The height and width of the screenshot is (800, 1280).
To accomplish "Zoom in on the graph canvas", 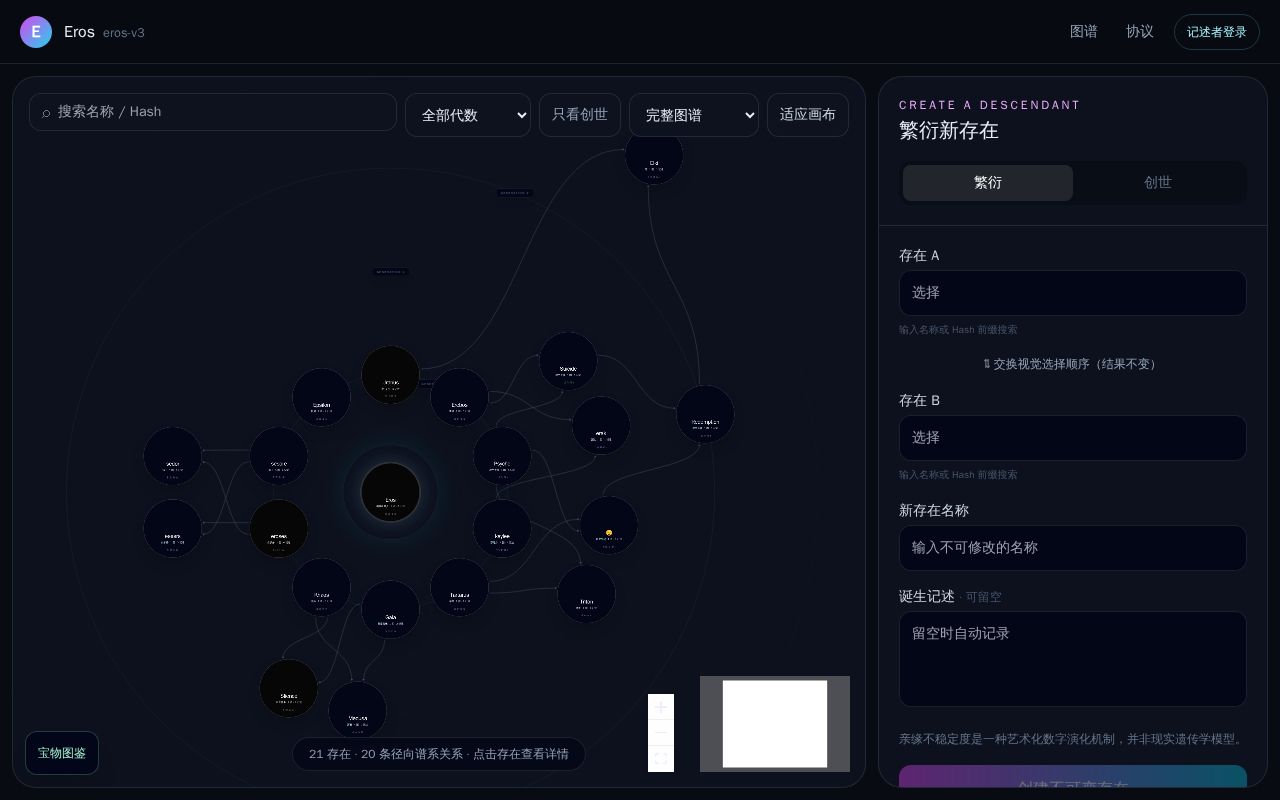I will (661, 707).
